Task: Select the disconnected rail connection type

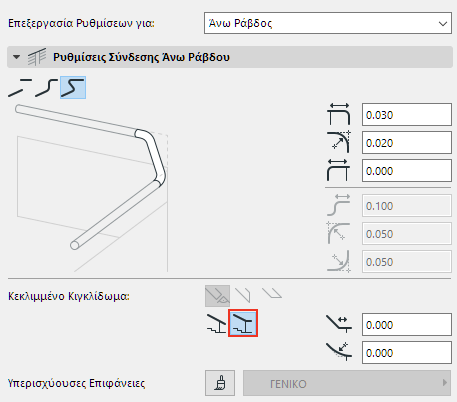Action: click(x=20, y=88)
